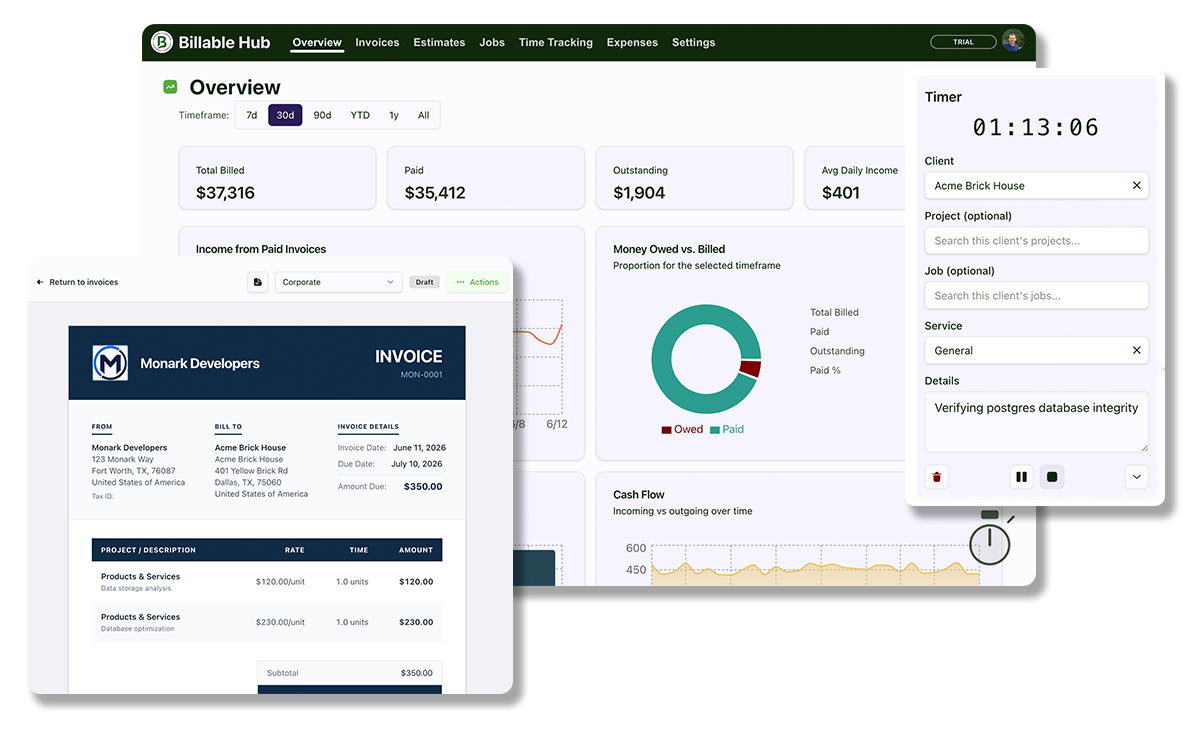Open the user avatar profile menu
This screenshot has width=1183, height=731.
coord(1013,41)
